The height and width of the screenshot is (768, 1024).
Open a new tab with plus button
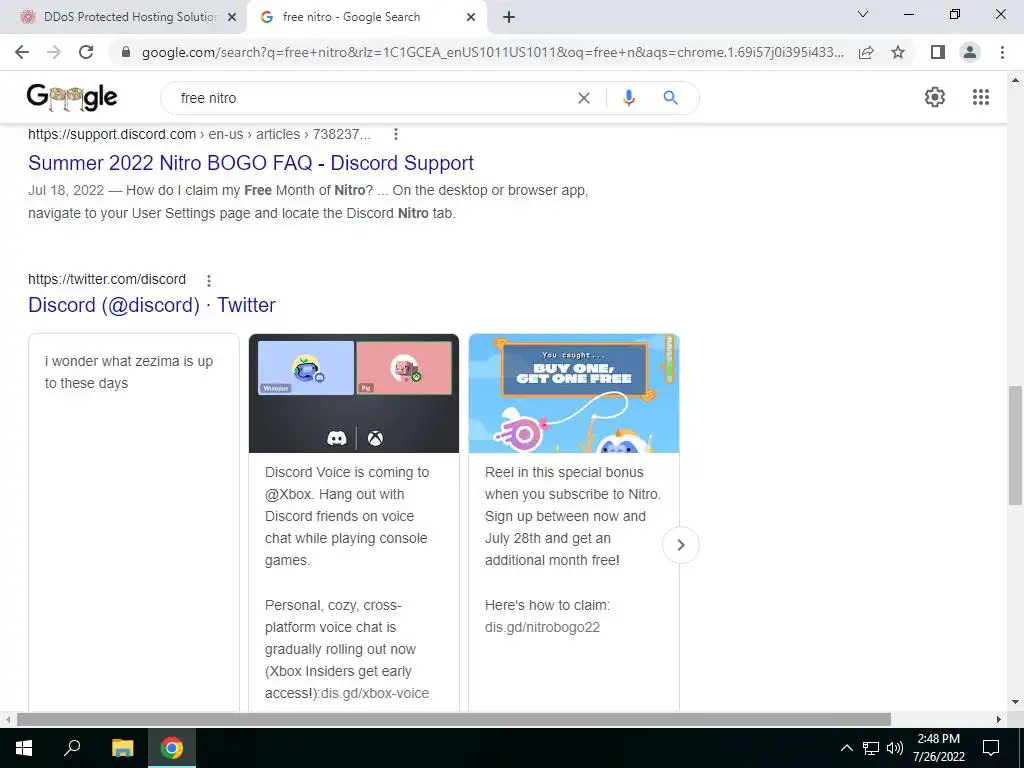(x=509, y=17)
